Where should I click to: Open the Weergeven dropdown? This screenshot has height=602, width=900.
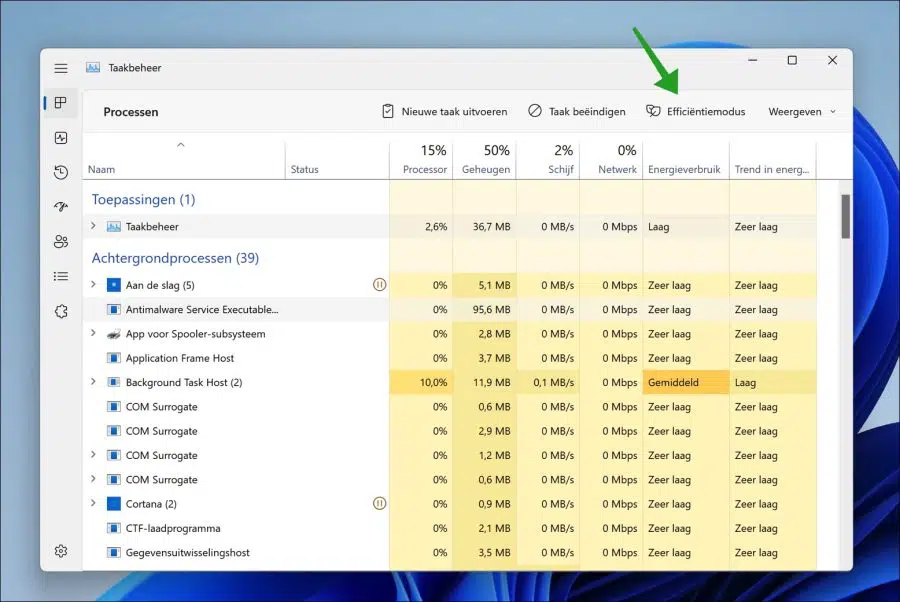point(802,111)
